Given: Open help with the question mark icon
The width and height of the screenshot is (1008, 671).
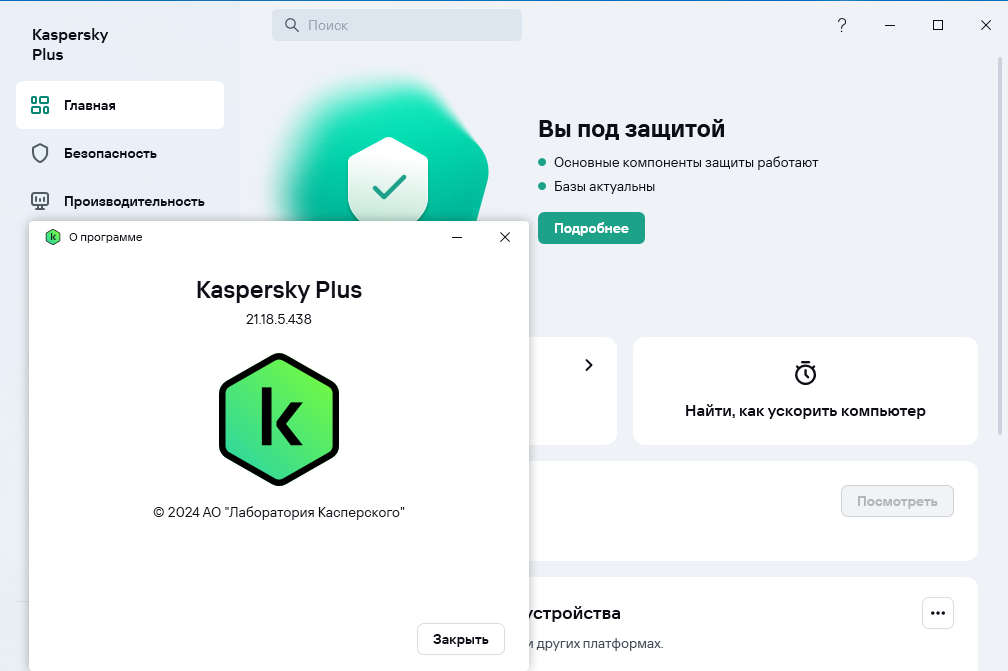Looking at the screenshot, I should (842, 25).
